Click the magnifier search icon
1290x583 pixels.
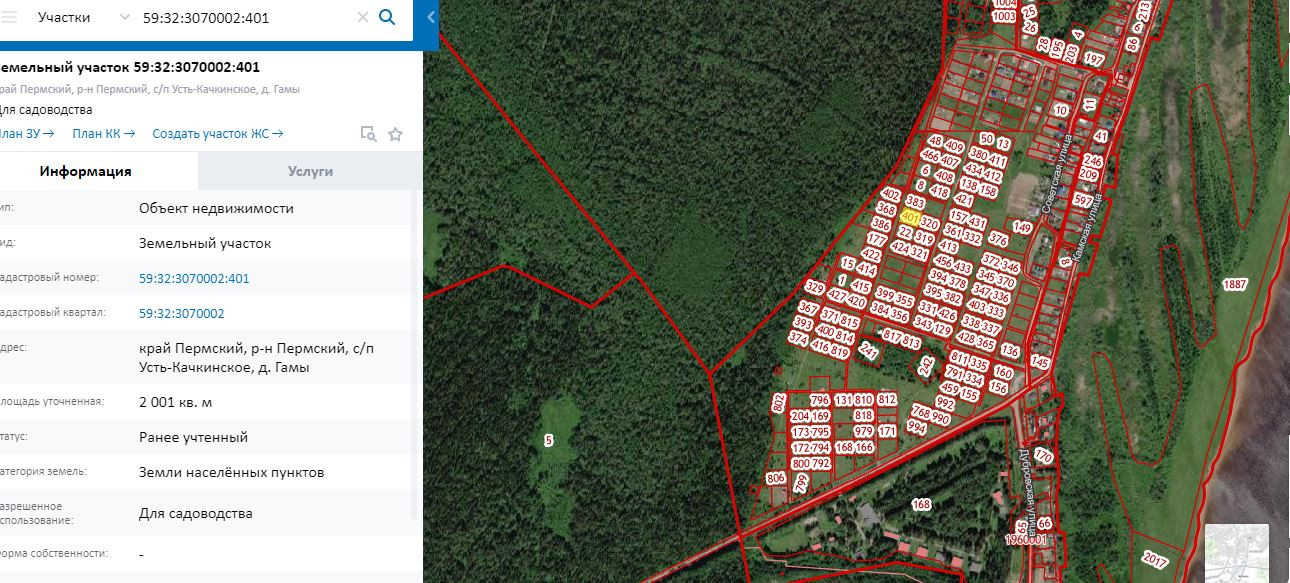click(388, 17)
